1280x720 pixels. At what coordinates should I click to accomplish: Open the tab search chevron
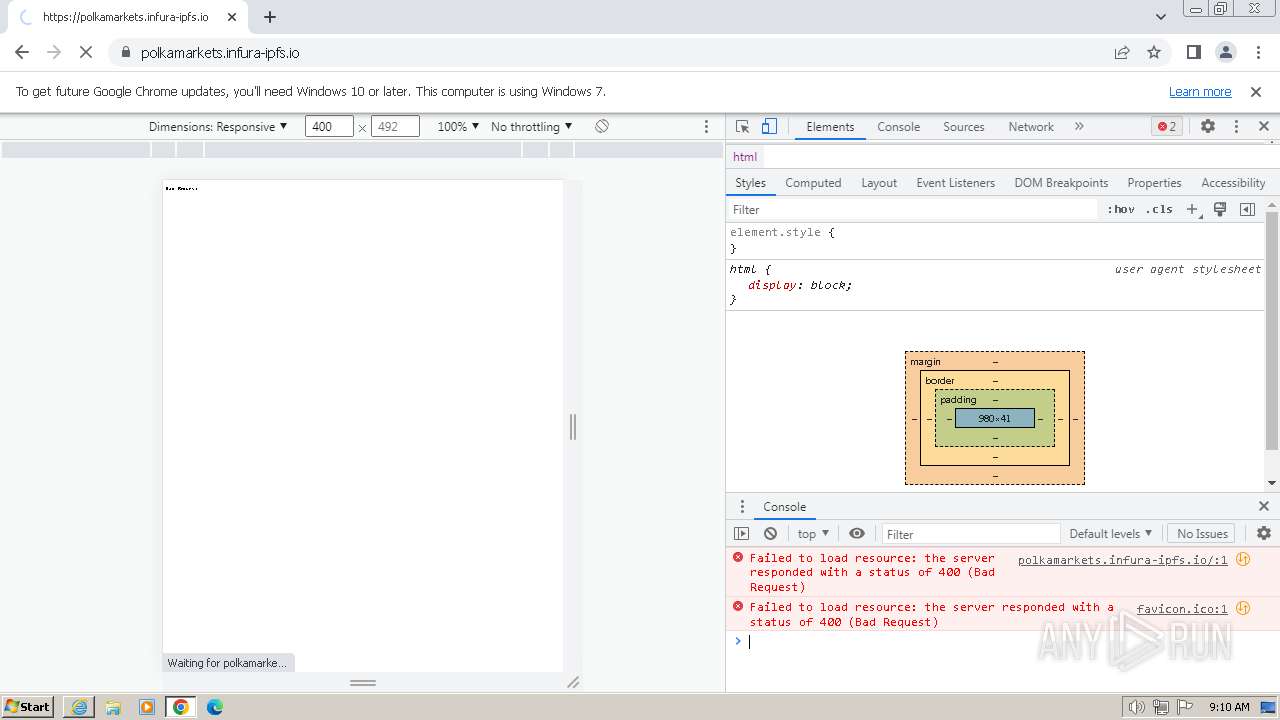pyautogui.click(x=1160, y=17)
